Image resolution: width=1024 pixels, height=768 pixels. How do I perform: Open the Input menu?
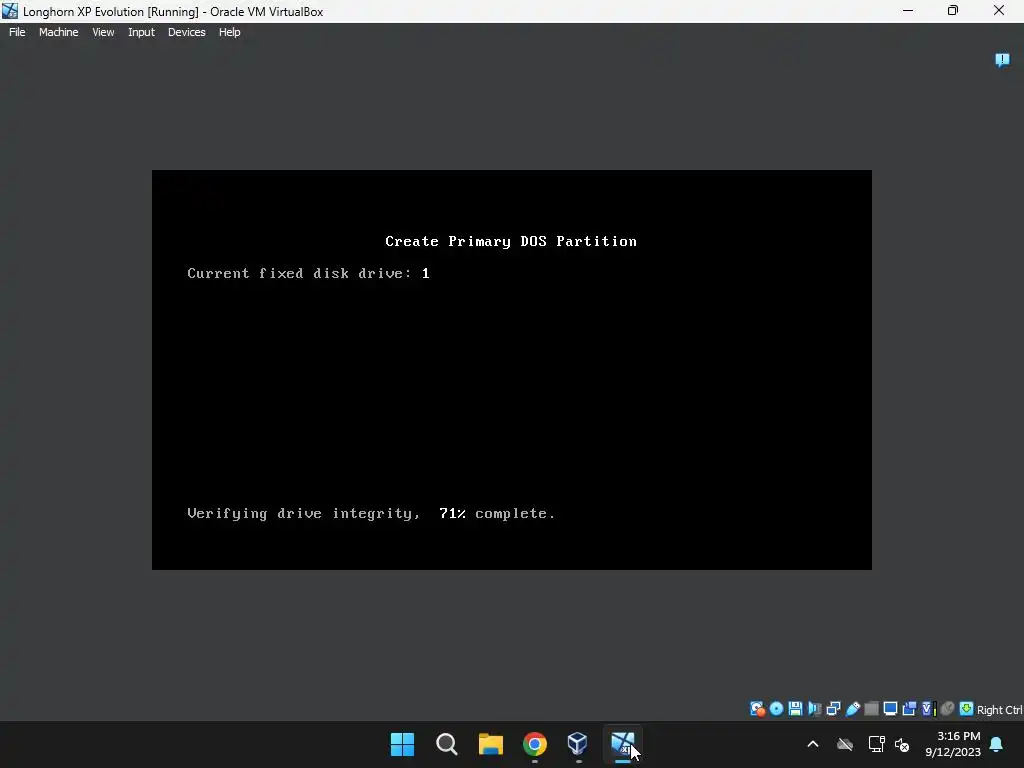click(141, 32)
